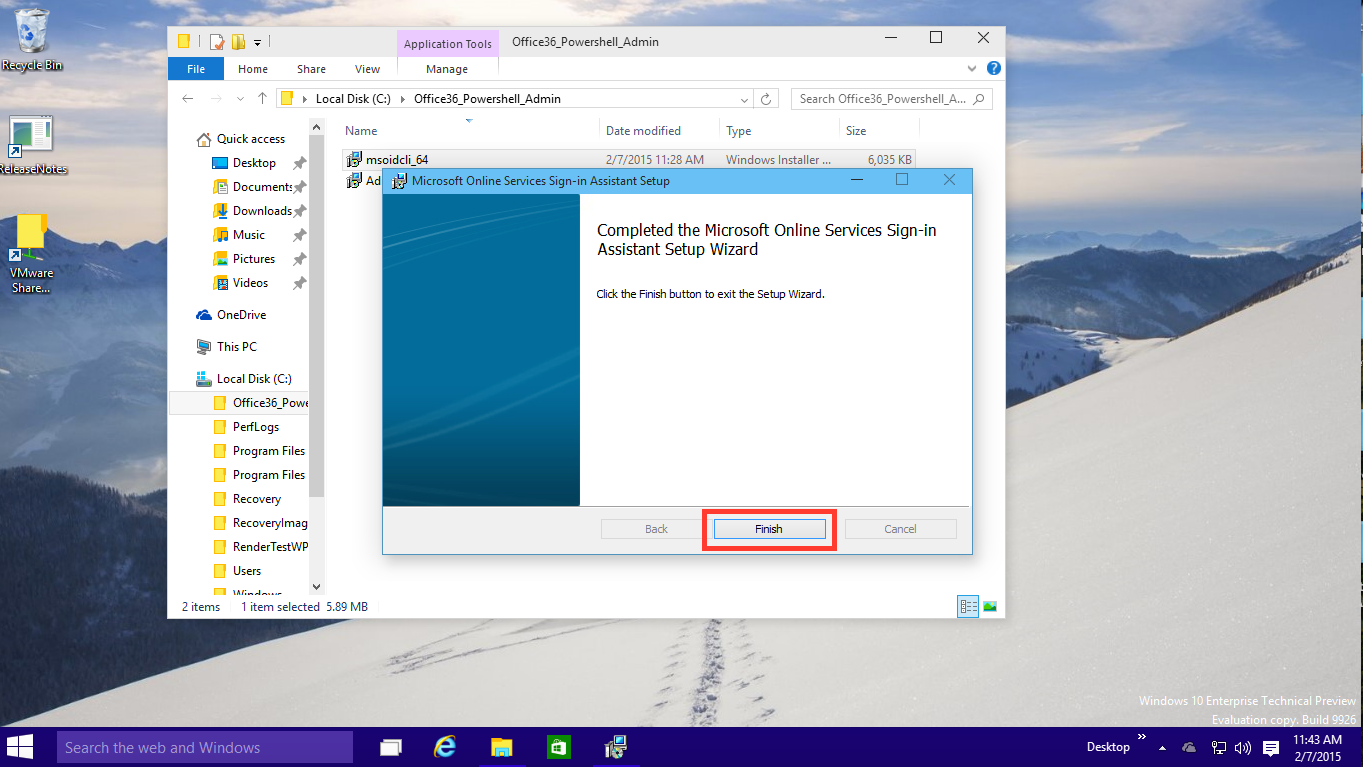Open Pictures in the navigation pane

[x=254, y=259]
